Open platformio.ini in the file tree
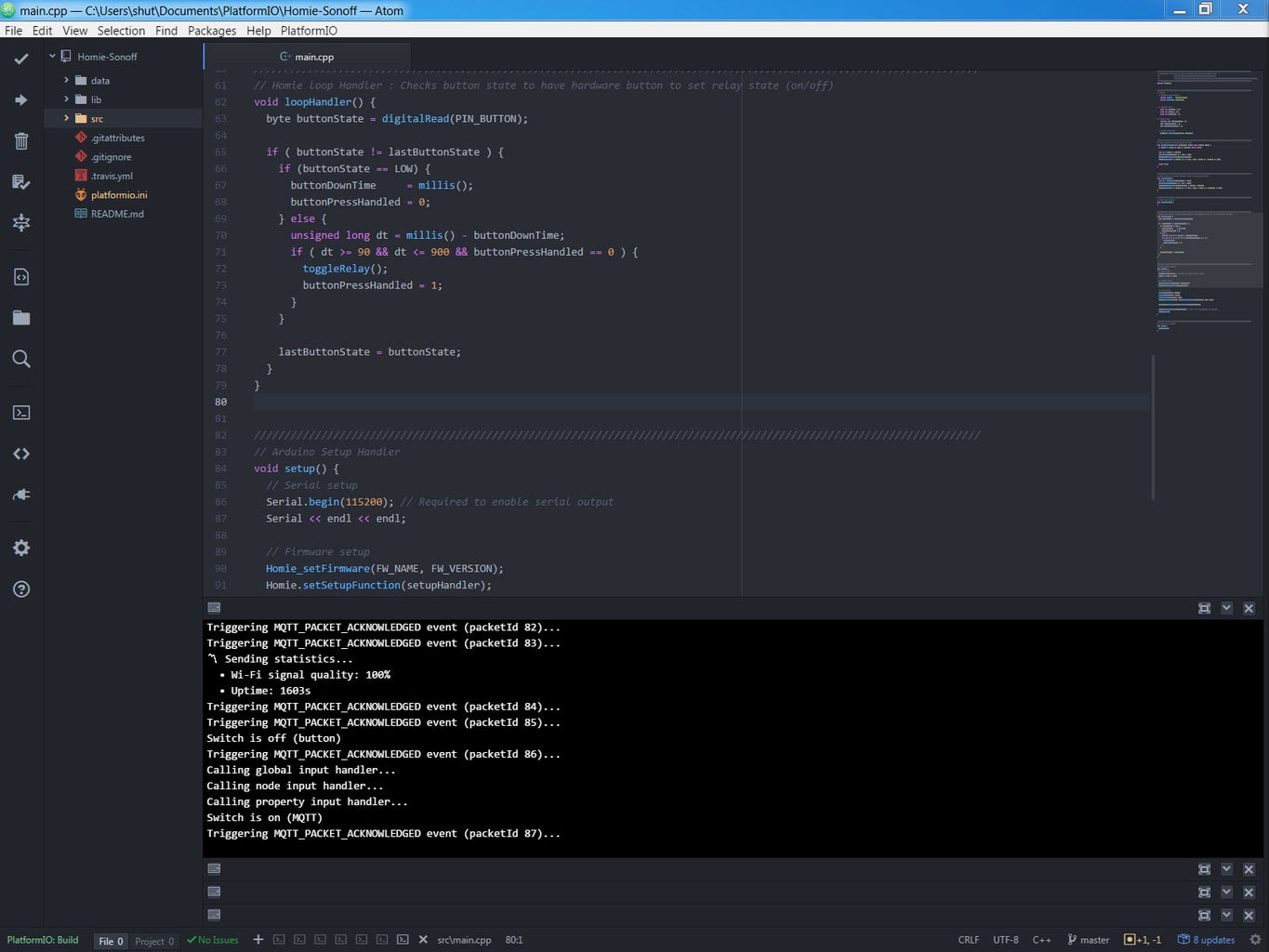This screenshot has width=1269, height=952. [x=119, y=195]
